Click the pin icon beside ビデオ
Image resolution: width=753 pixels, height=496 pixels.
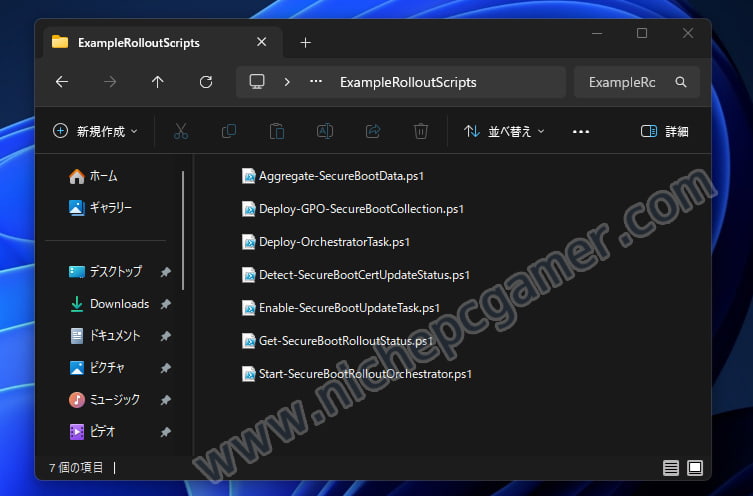tap(166, 432)
